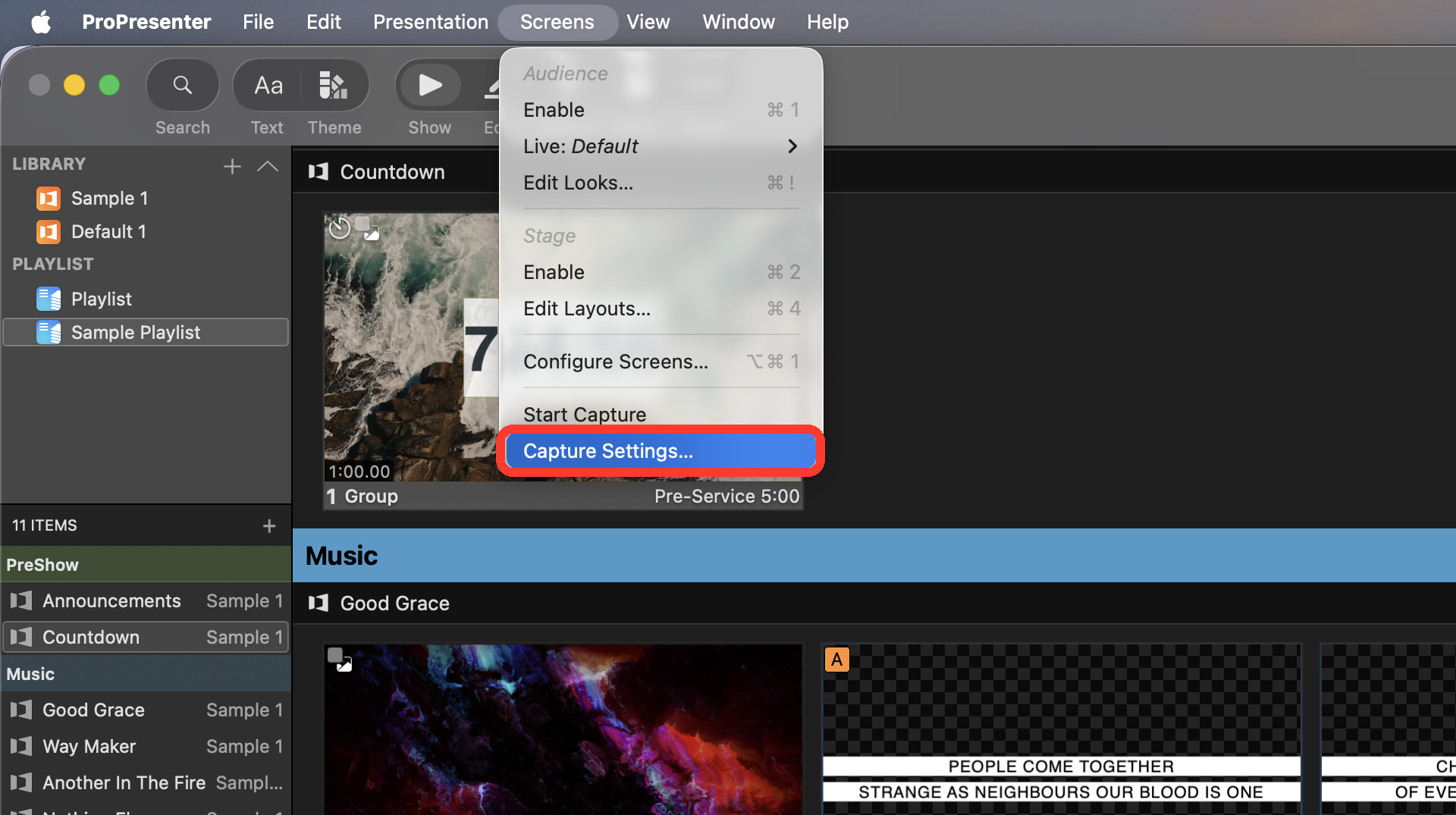
Task: Add item to playlist with plus icon
Action: coord(269,525)
